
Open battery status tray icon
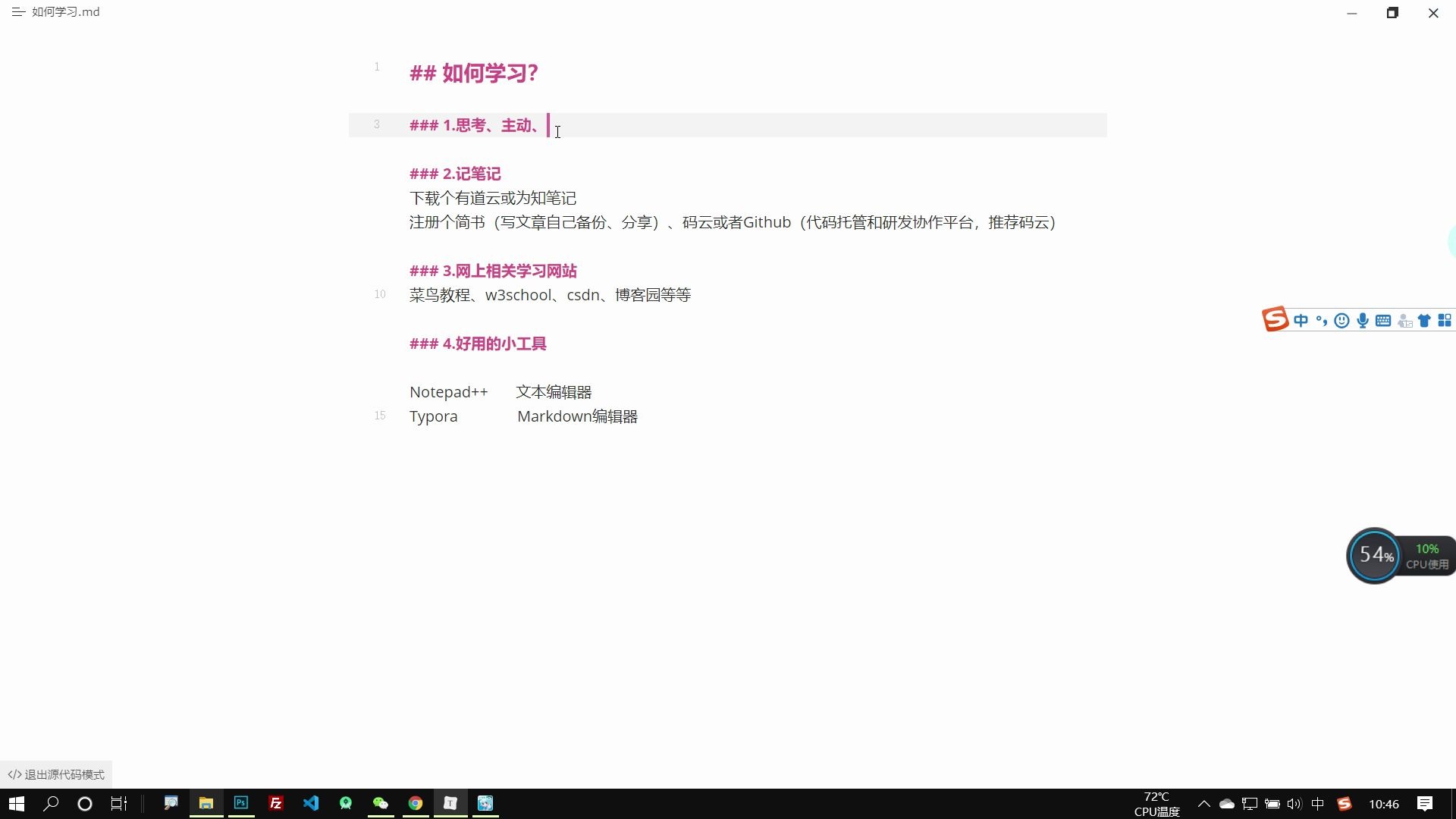[1272, 804]
